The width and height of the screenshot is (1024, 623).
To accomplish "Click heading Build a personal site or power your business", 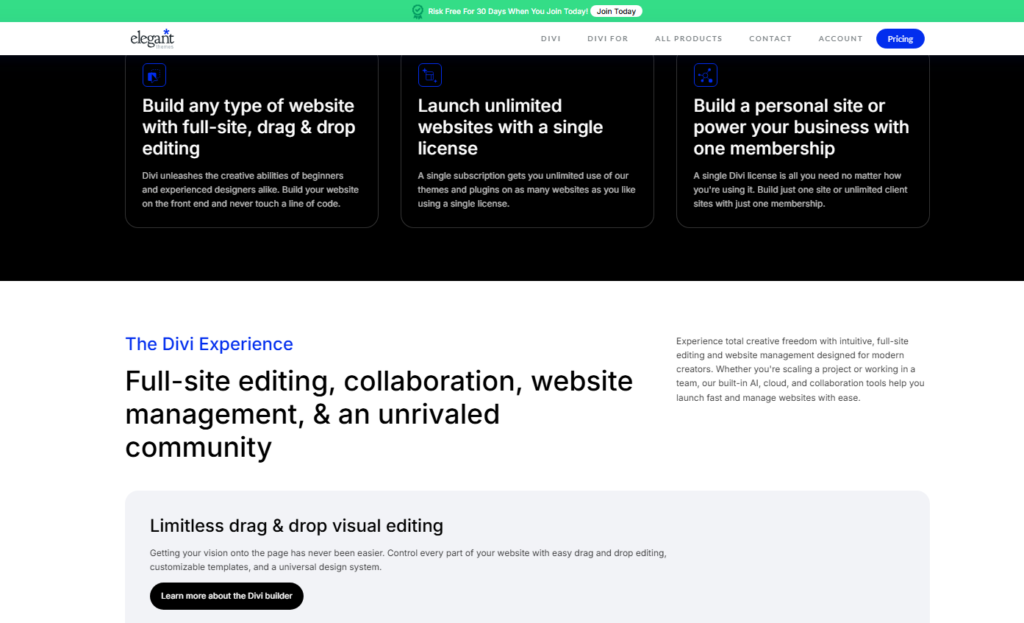I will pos(801,127).
